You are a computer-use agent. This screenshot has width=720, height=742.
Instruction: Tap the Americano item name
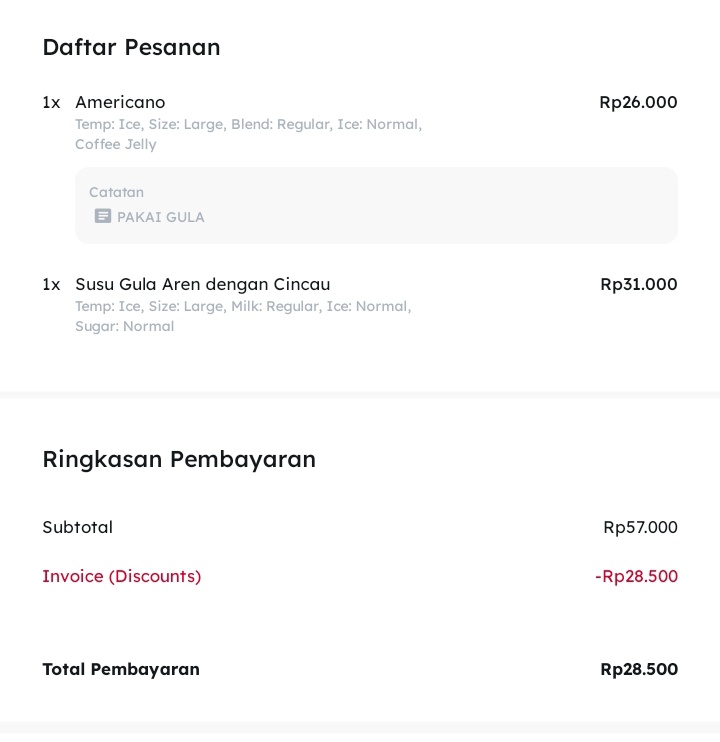[x=120, y=102]
